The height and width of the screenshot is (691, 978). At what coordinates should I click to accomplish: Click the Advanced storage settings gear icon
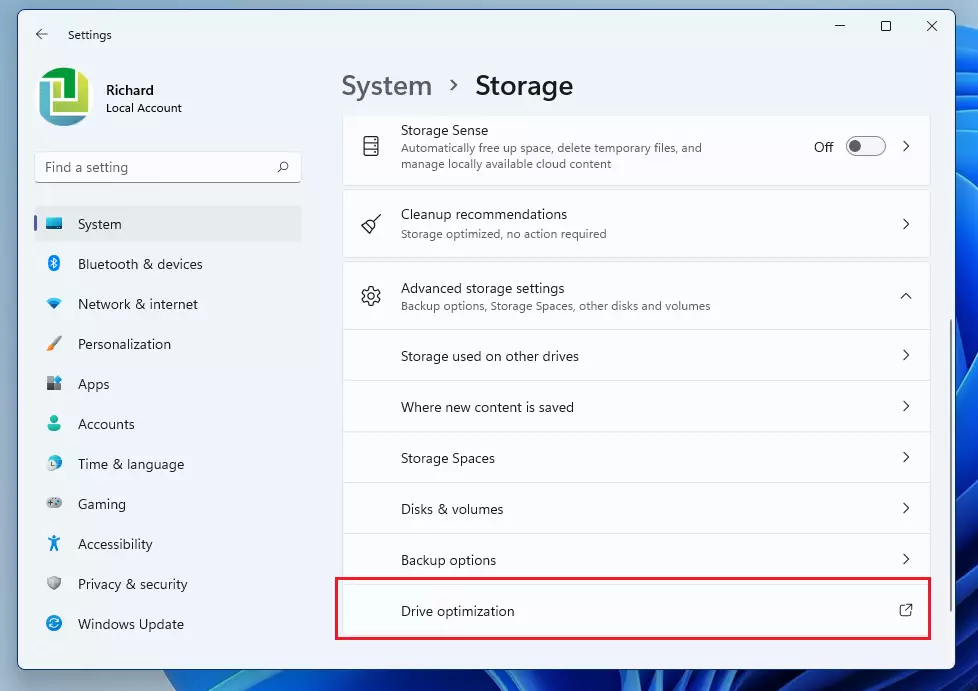[x=371, y=296]
